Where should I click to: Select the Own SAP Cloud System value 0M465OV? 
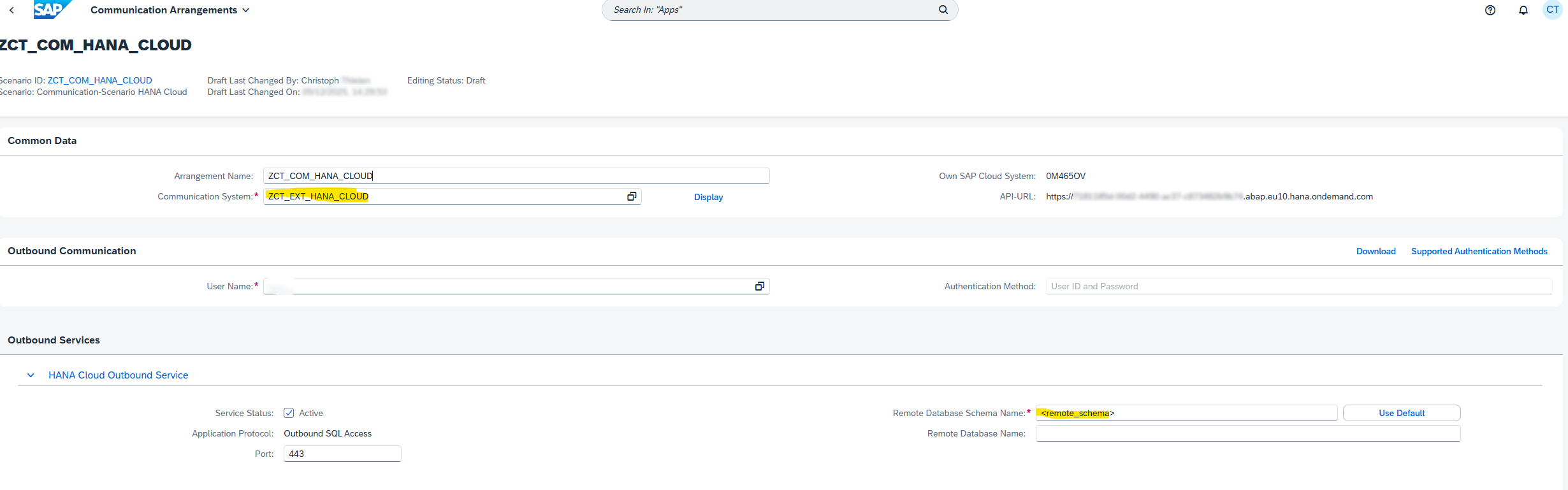click(x=1066, y=176)
